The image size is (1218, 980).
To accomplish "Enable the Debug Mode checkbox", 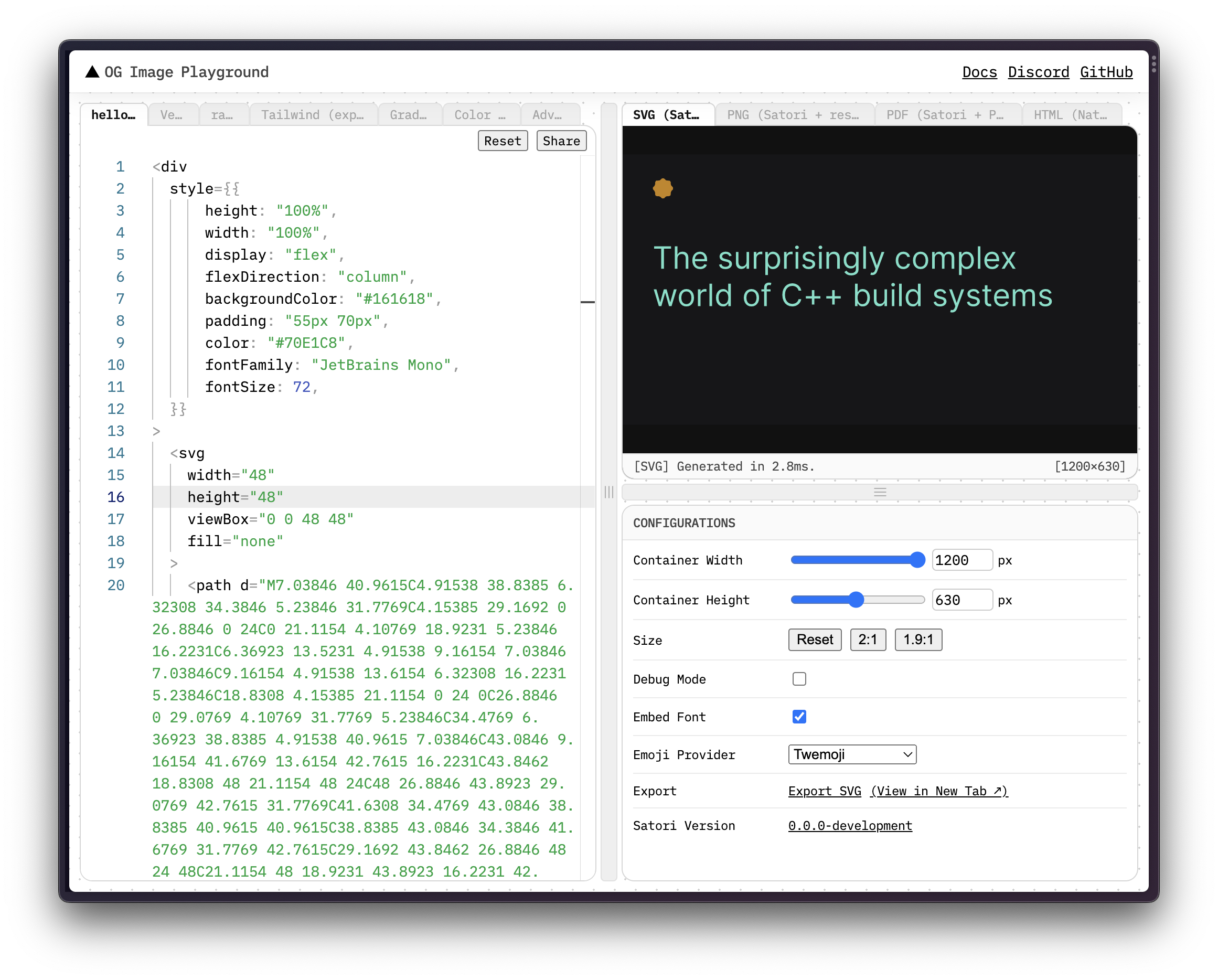I will point(799,678).
